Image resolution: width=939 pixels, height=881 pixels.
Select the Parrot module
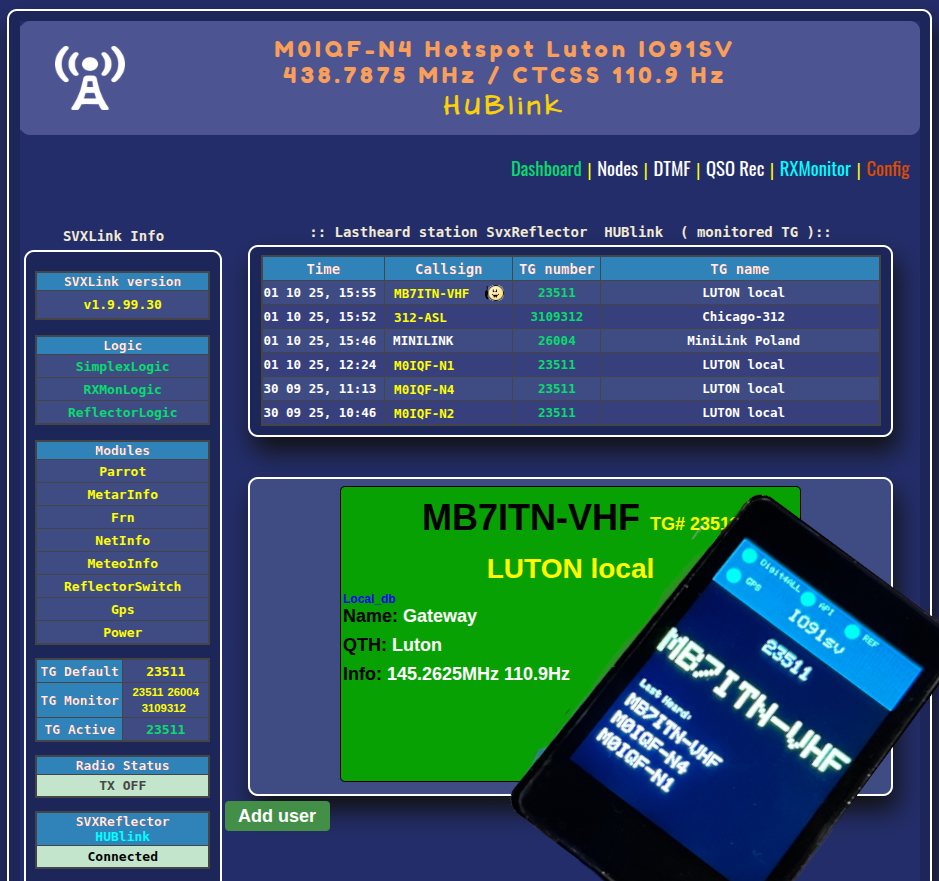(x=122, y=472)
